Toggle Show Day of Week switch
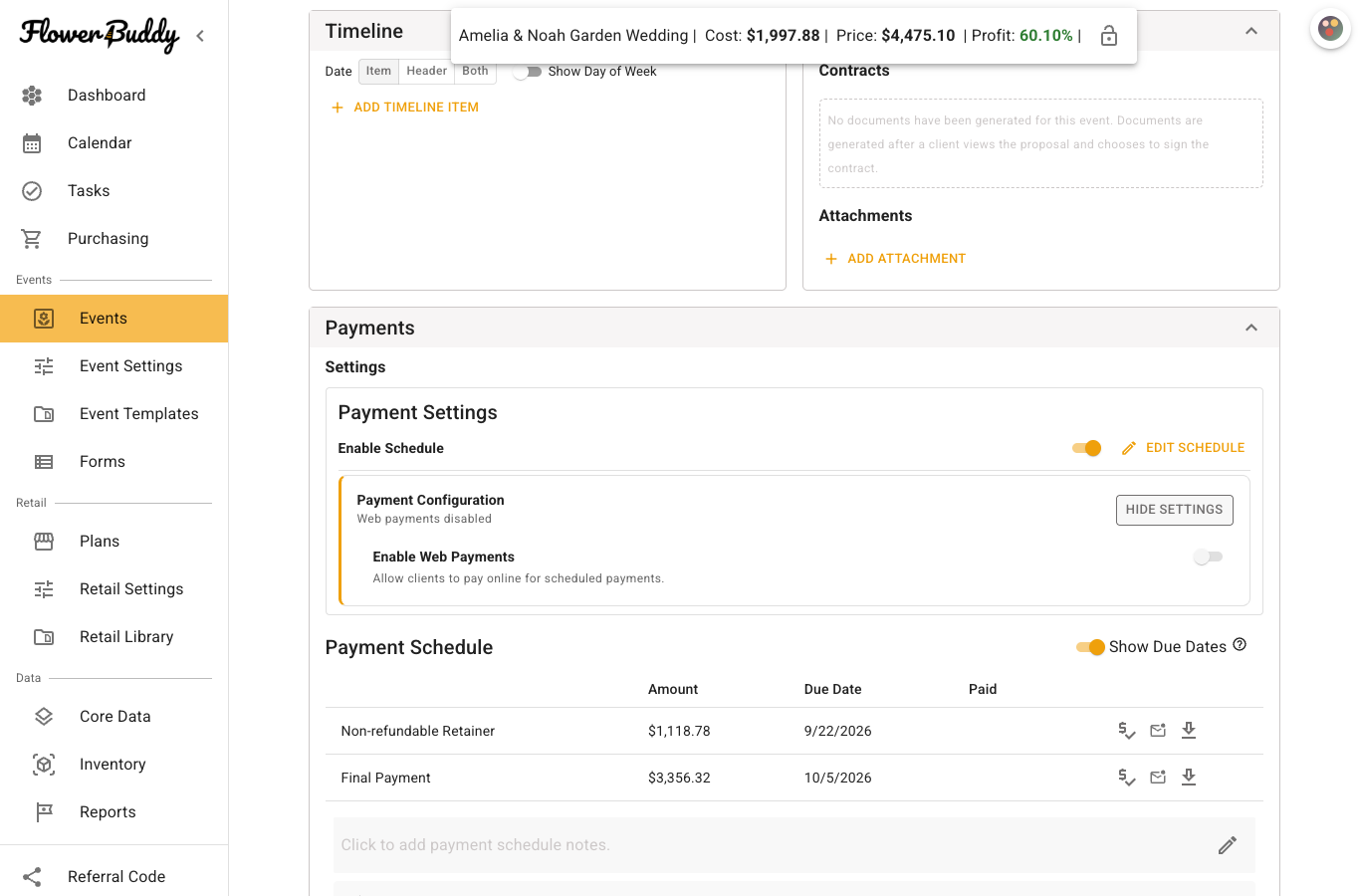 click(527, 72)
